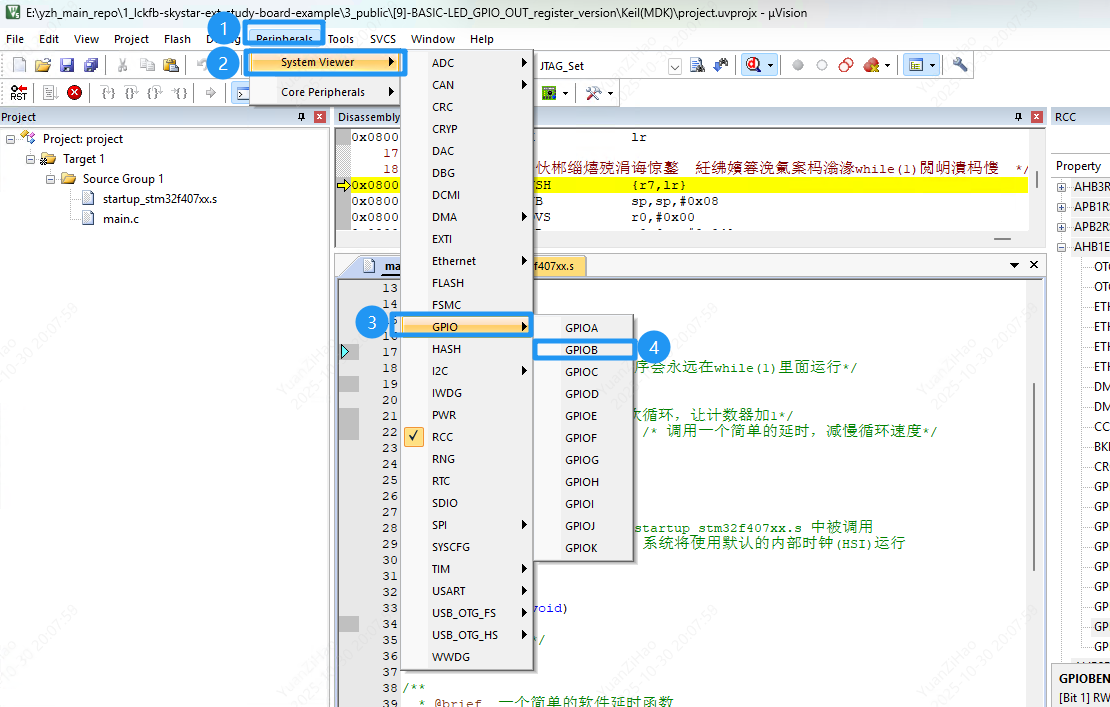The width and height of the screenshot is (1110, 707).
Task: Toggle the checked RCC peripheral entry
Action: tap(442, 437)
